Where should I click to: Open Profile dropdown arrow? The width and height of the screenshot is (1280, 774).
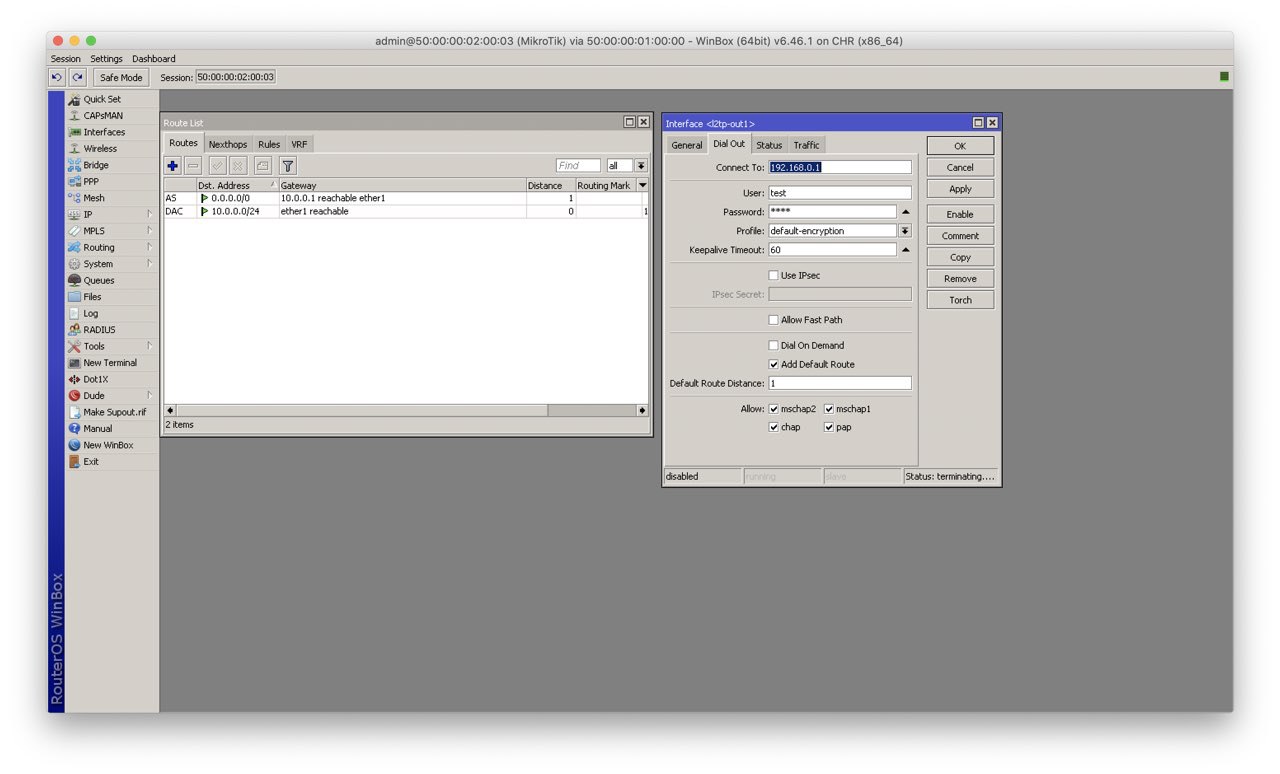(x=905, y=231)
